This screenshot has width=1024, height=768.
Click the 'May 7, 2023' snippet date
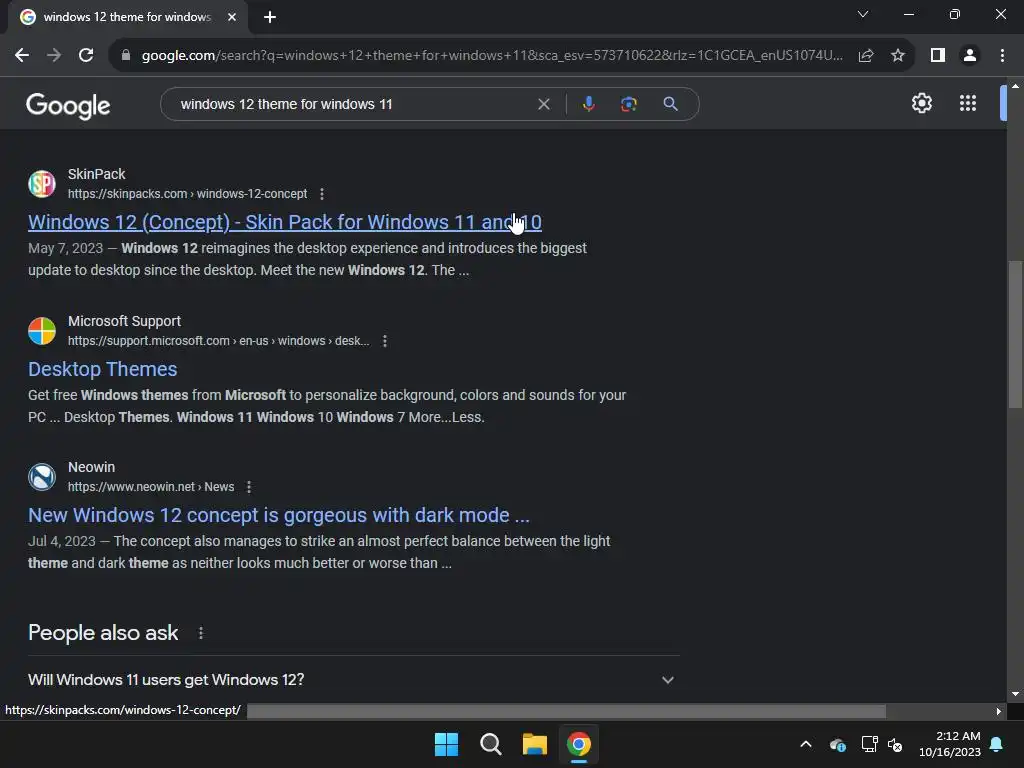[x=65, y=248]
